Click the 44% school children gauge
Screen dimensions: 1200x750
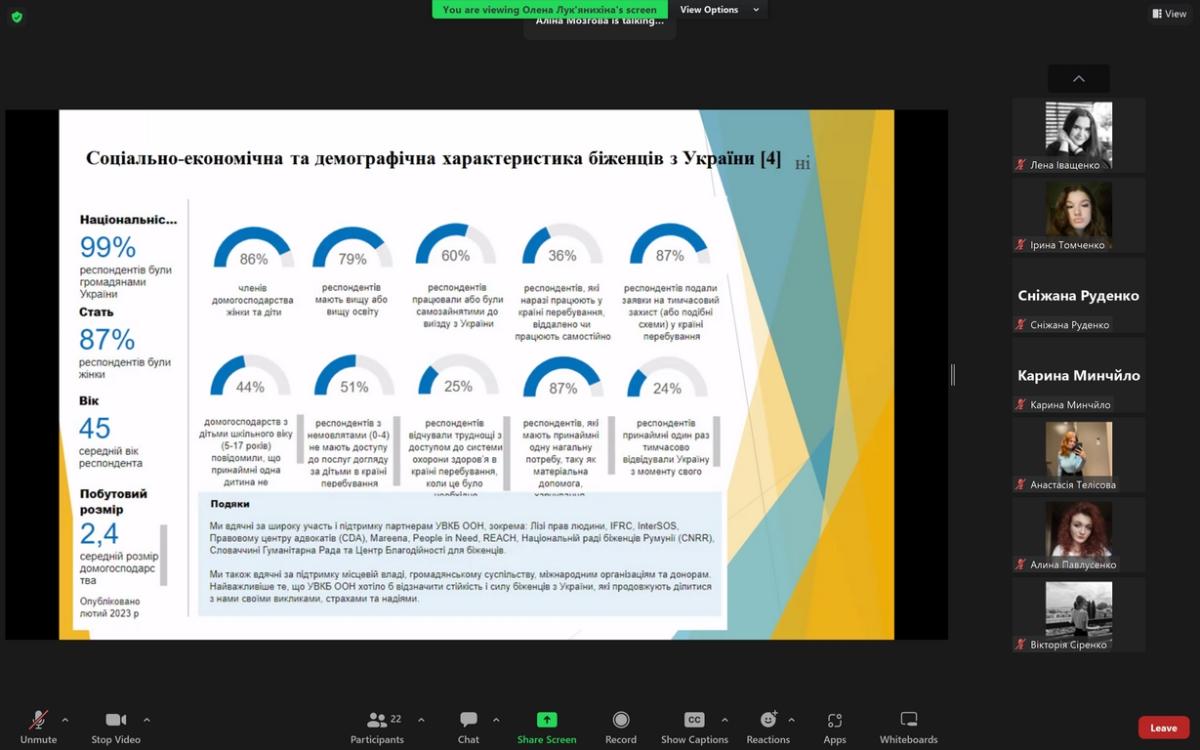(251, 377)
